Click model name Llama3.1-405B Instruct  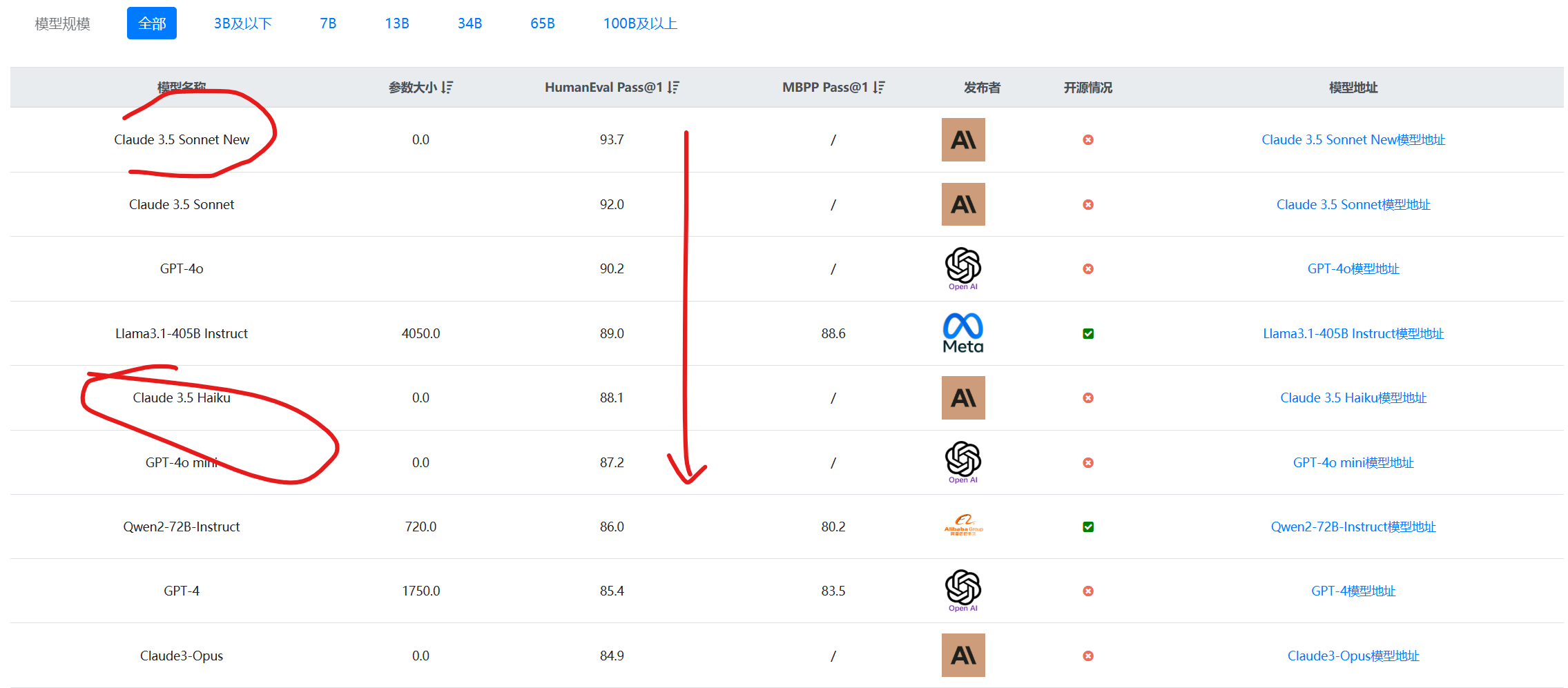pyautogui.click(x=182, y=333)
